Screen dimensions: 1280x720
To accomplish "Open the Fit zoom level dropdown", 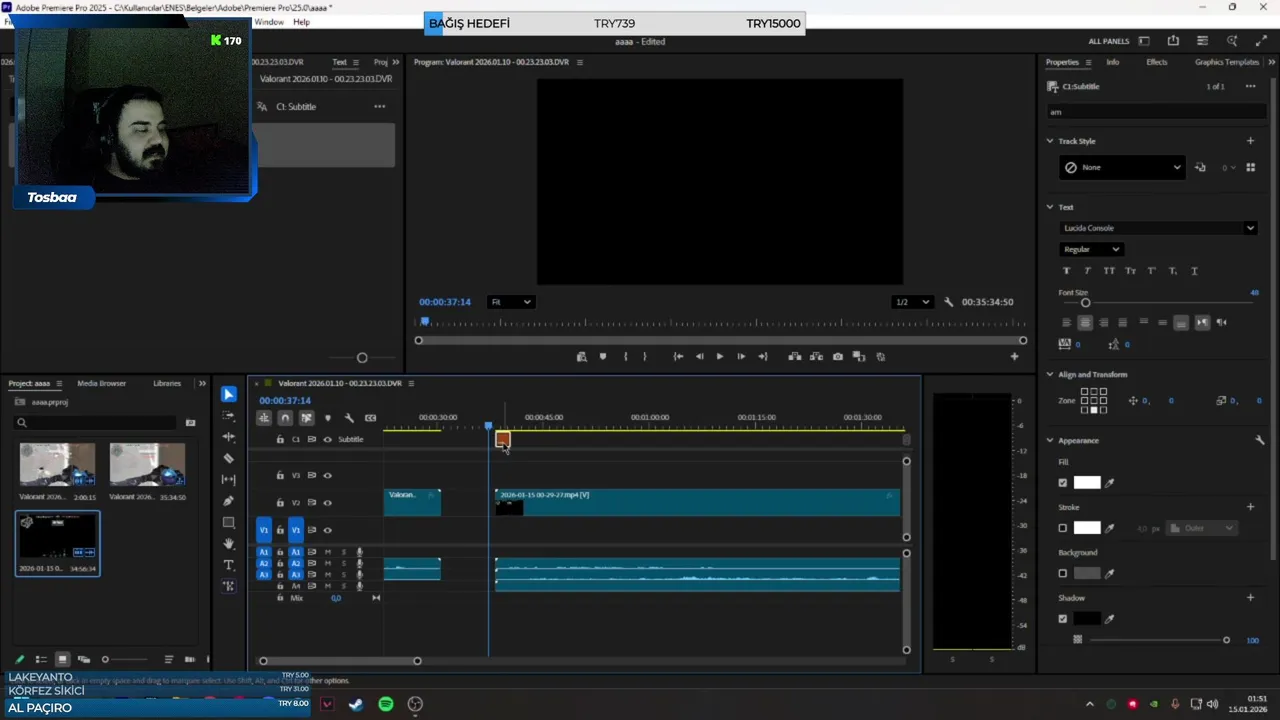I will [x=511, y=302].
